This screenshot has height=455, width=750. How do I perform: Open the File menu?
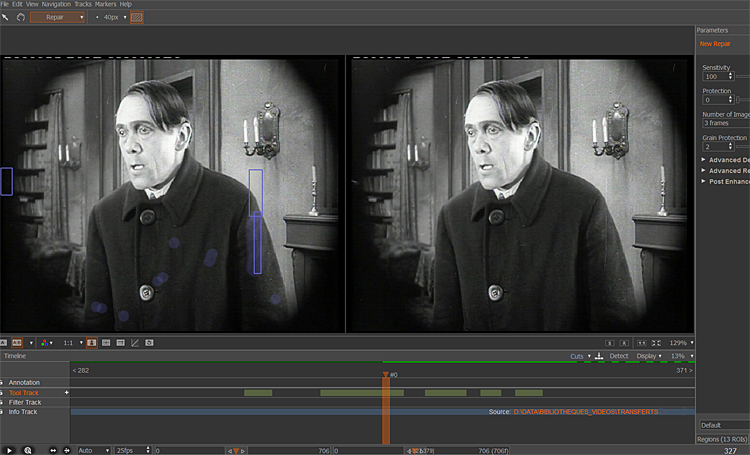pos(5,4)
